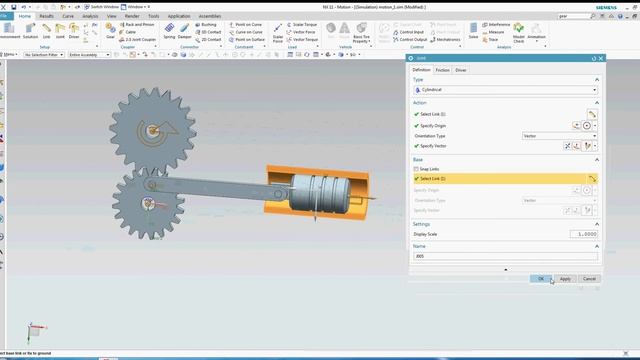Click the Scalar Torque tool
The height and width of the screenshot is (360, 640).
coord(302,24)
